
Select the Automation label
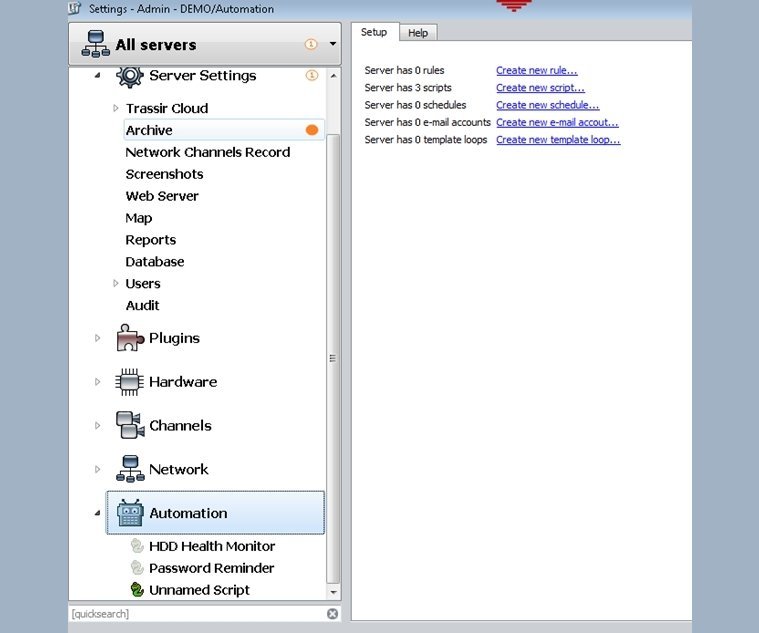pyautogui.click(x=188, y=513)
